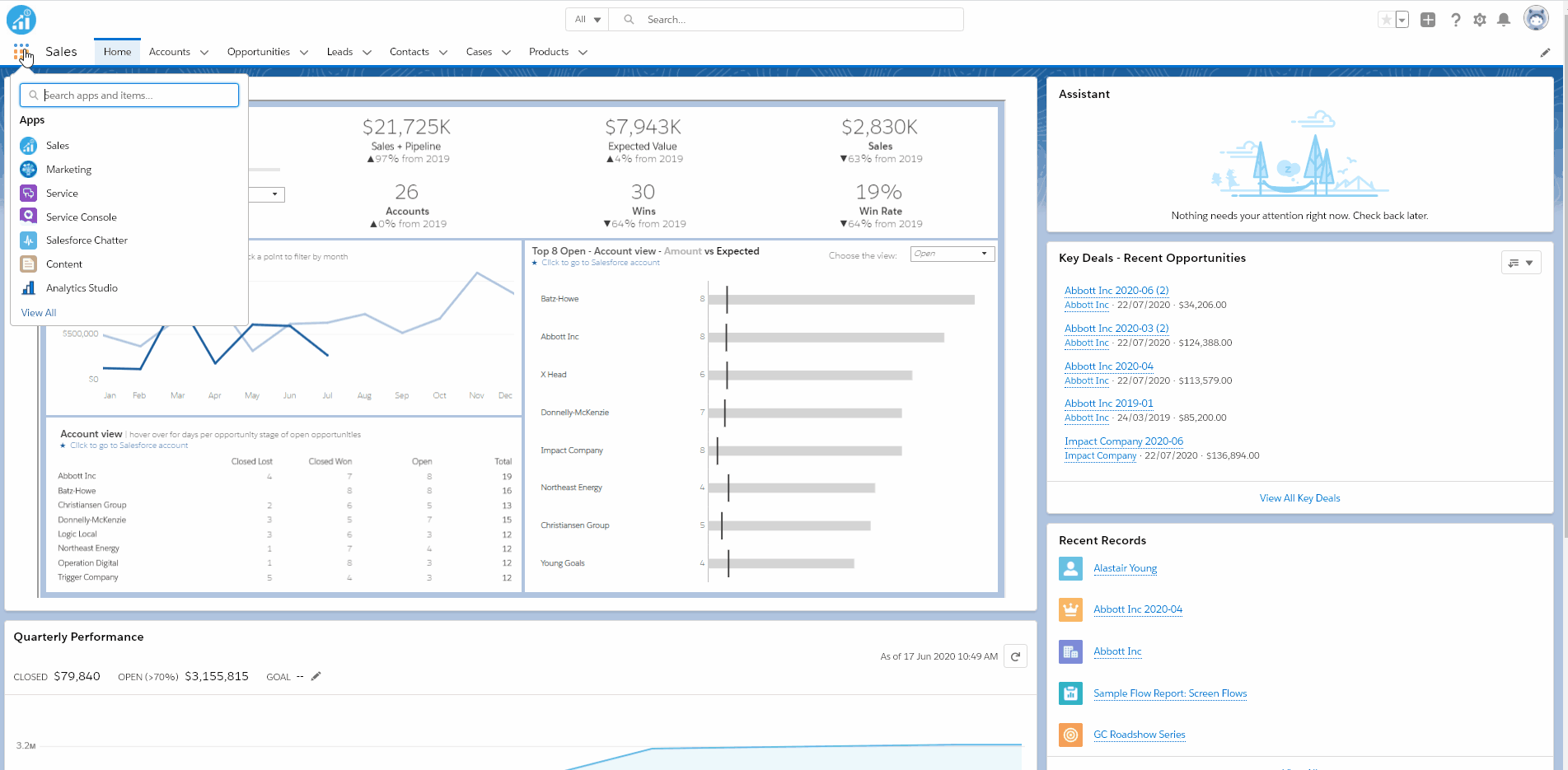Open the Accounts tab

coord(170,52)
